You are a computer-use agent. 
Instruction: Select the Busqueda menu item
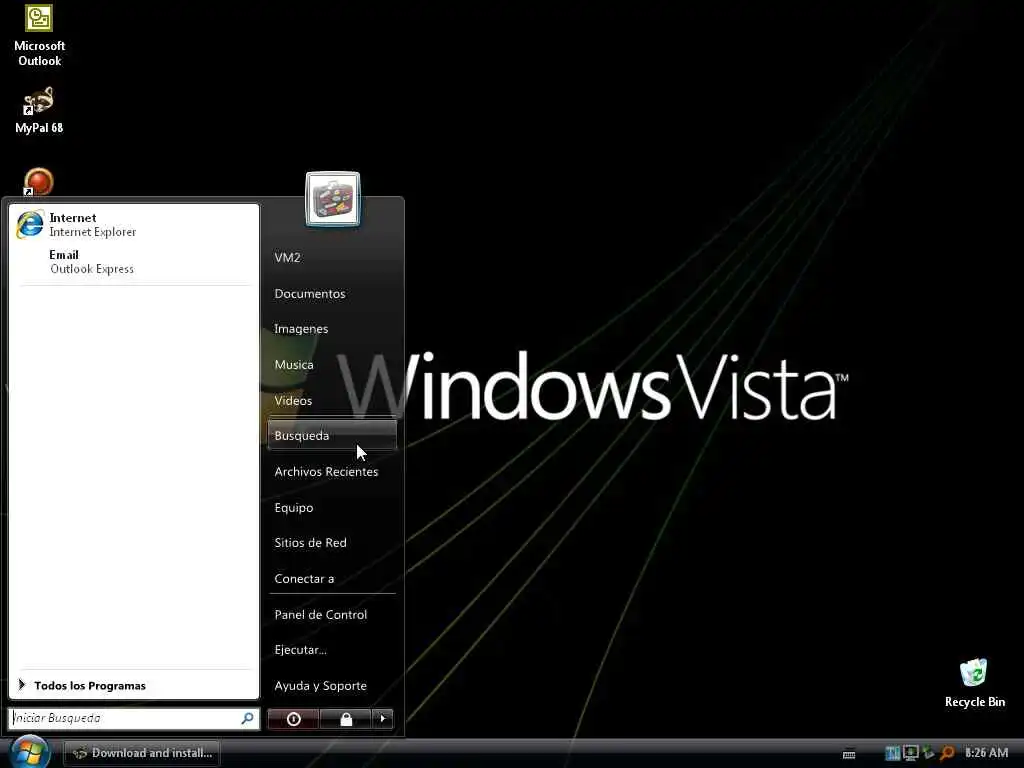[x=332, y=436]
